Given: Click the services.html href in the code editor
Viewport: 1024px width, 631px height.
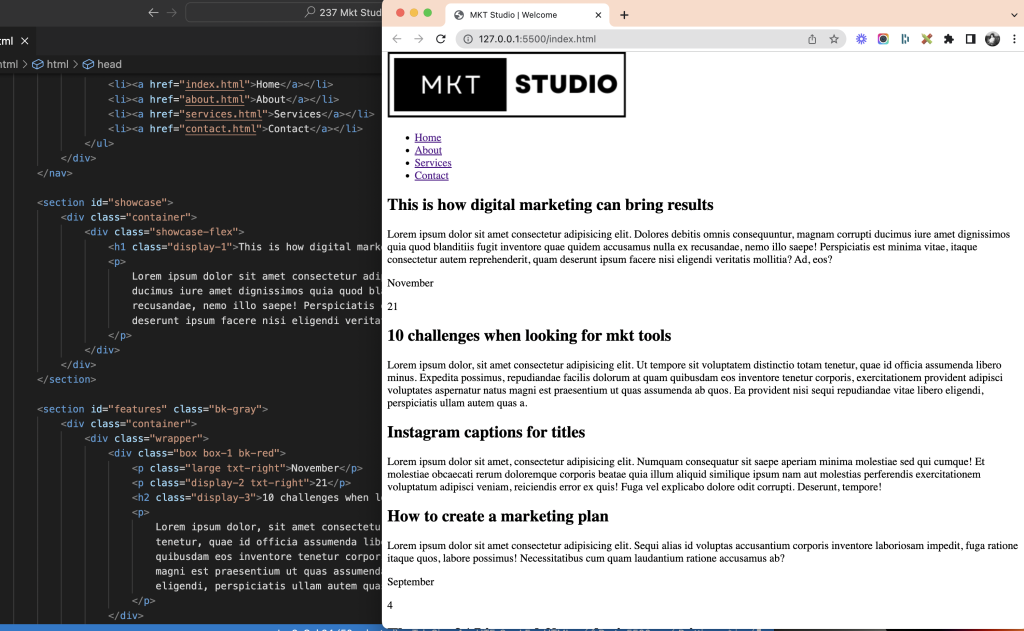Looking at the screenshot, I should tap(224, 114).
